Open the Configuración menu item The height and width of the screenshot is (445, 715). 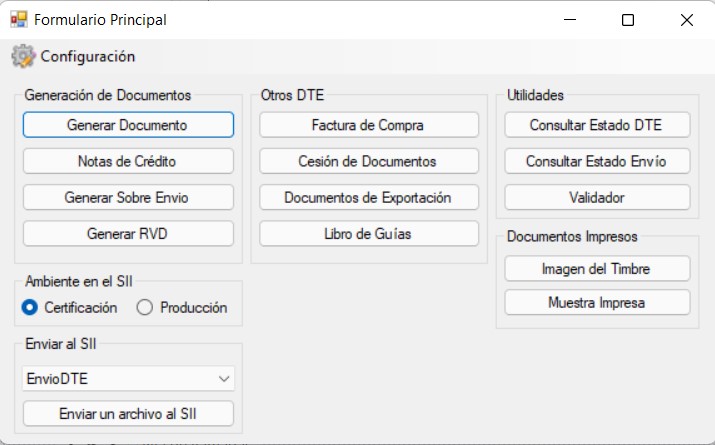coord(73,56)
